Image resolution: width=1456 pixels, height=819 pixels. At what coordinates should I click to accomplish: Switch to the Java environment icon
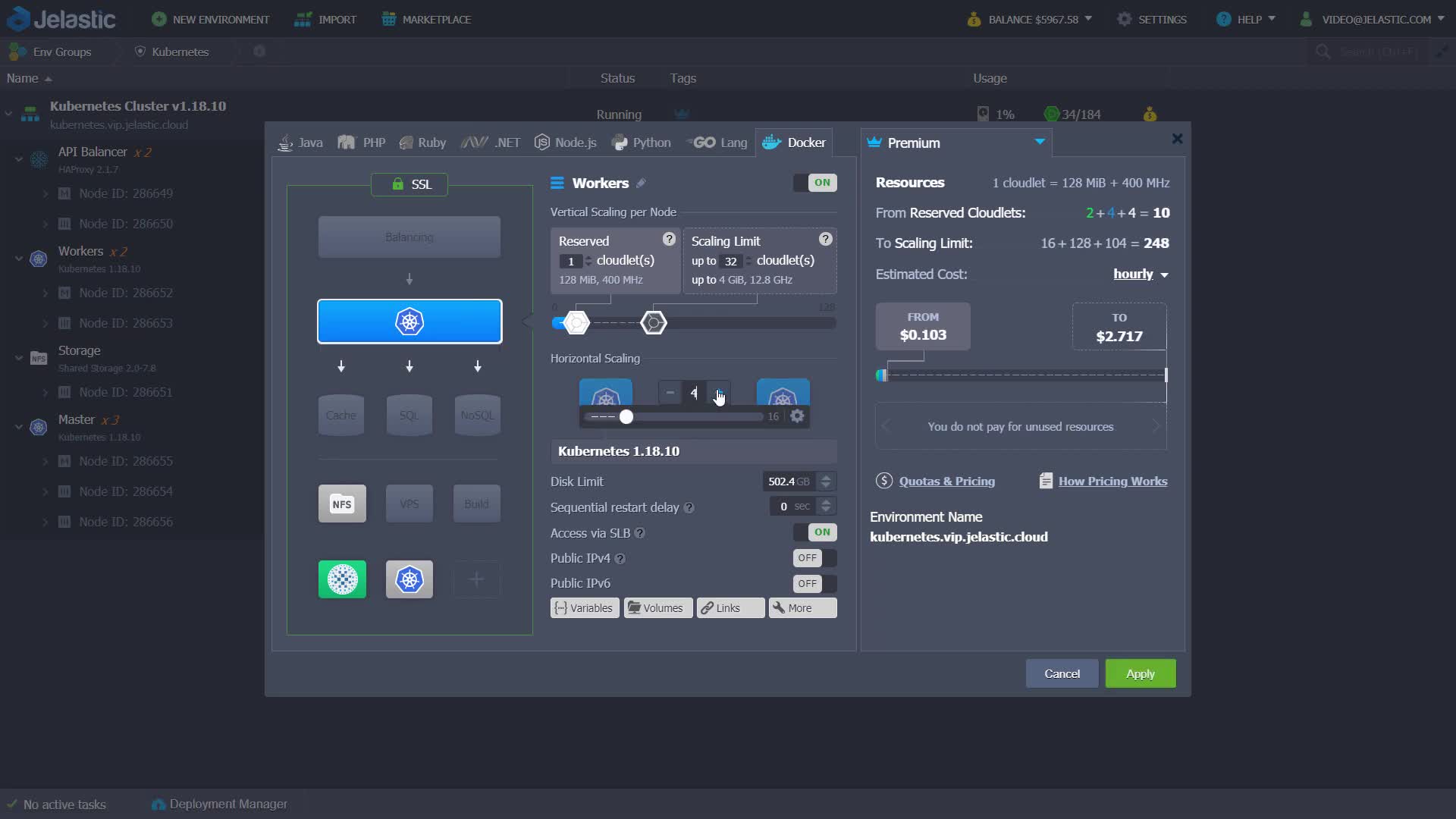(284, 142)
